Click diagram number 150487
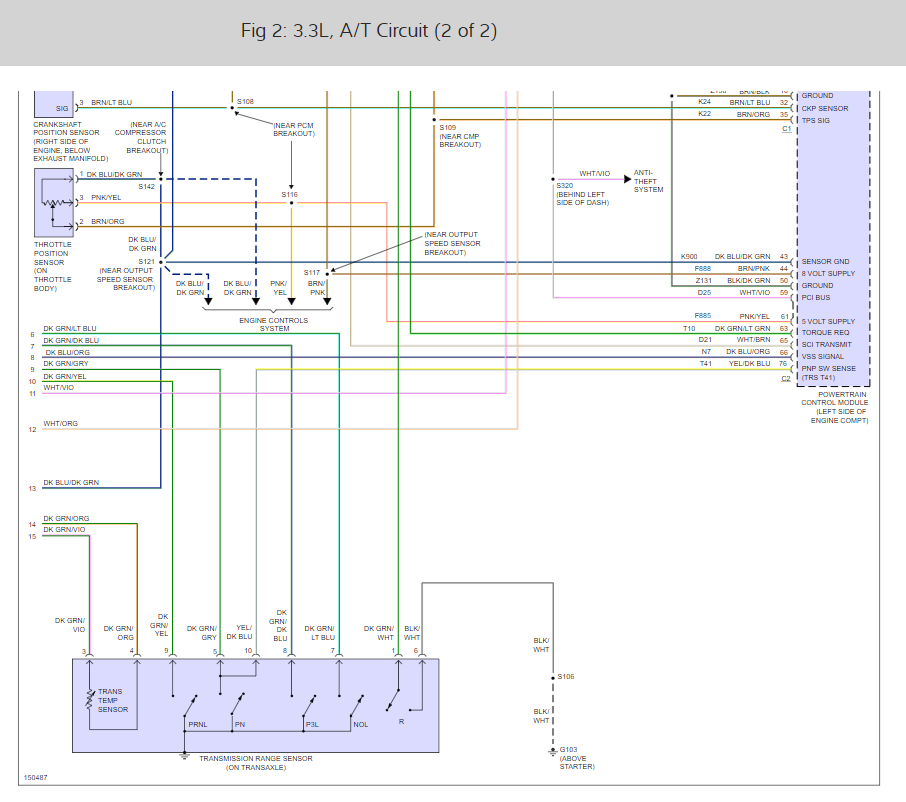Image resolution: width=906 pixels, height=802 pixels. pyautogui.click(x=37, y=777)
